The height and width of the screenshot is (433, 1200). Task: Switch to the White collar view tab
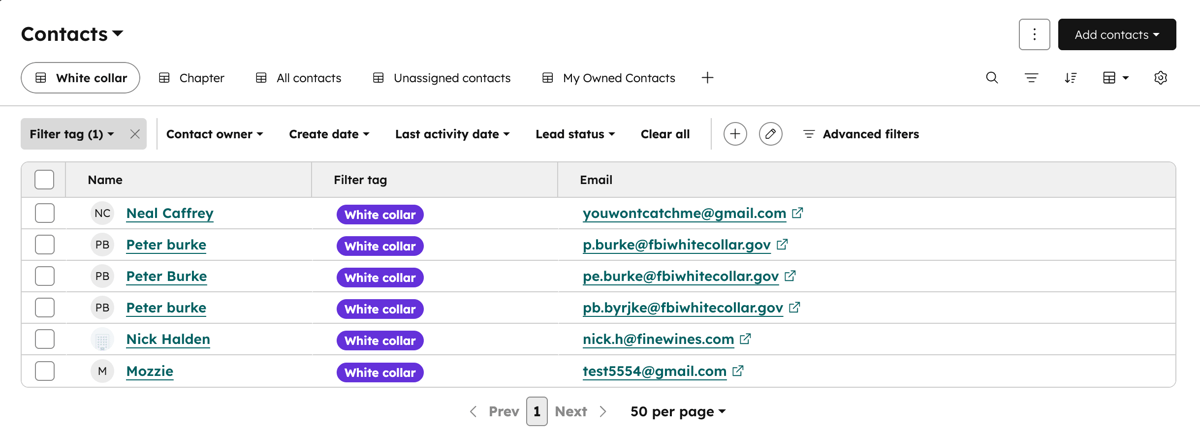pos(80,78)
